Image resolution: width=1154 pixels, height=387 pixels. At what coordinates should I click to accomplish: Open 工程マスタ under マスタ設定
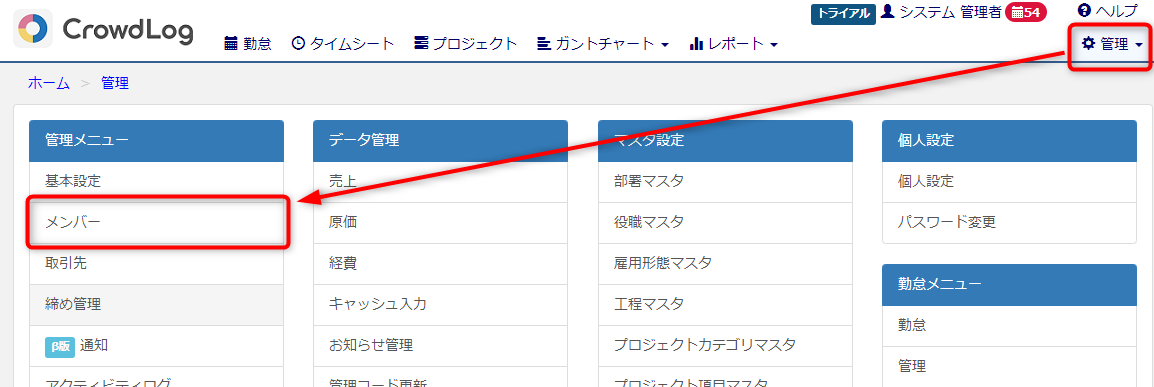point(726,304)
